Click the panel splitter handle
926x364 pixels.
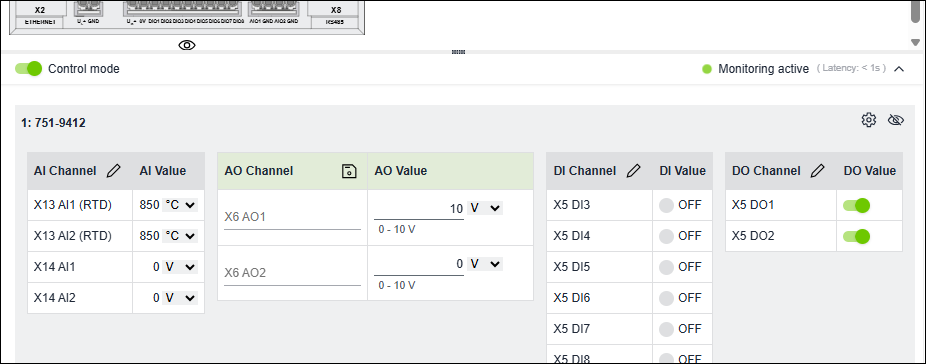pos(459,52)
